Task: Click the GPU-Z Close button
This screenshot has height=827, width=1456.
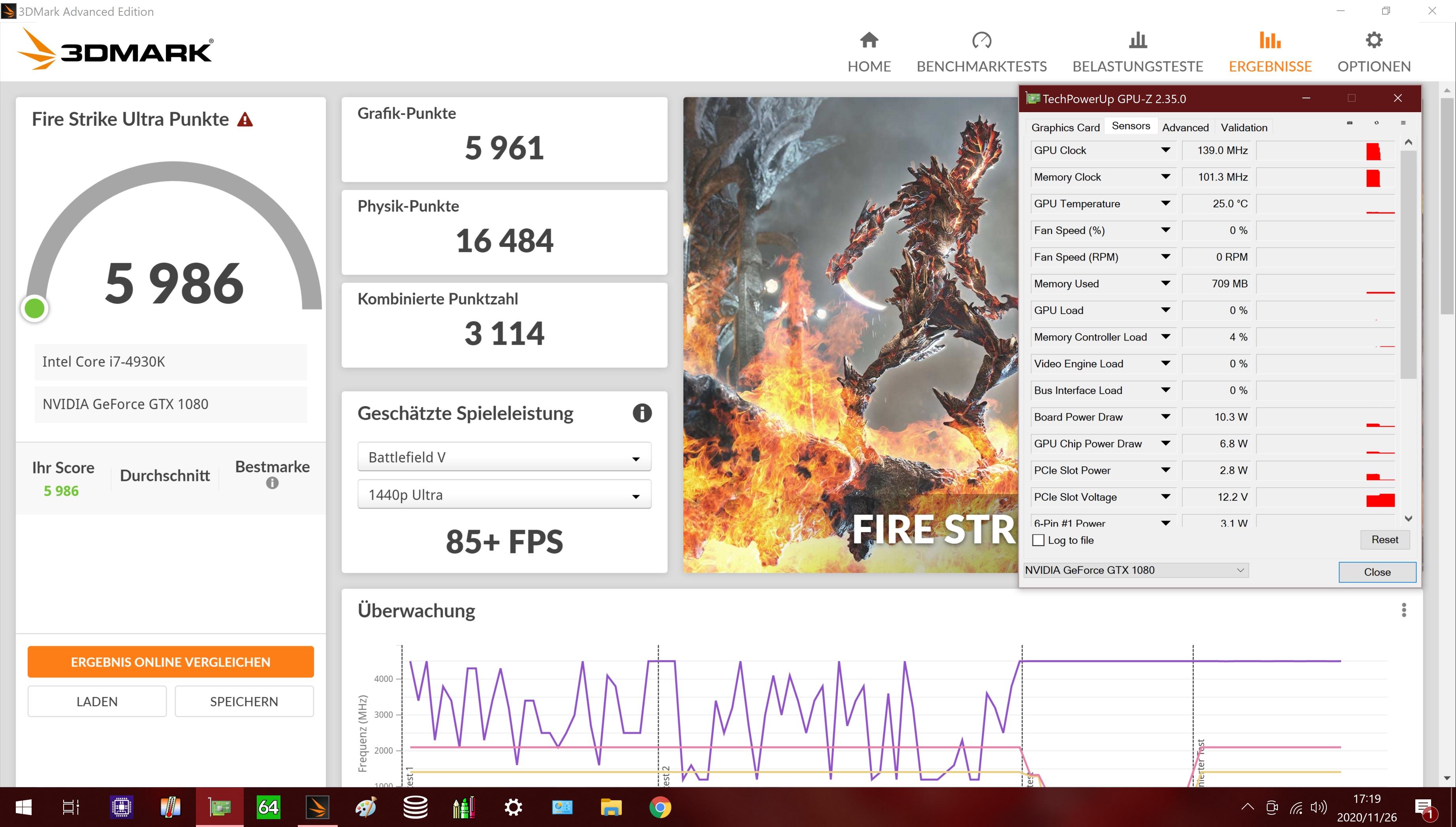Action: 1377,572
